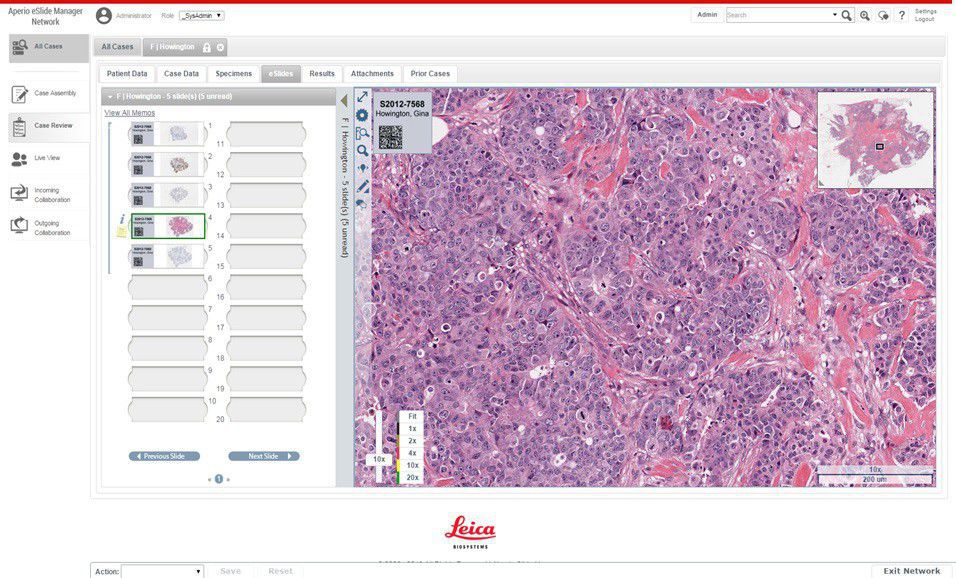
Task: Click the help question mark icon
Action: coord(901,16)
